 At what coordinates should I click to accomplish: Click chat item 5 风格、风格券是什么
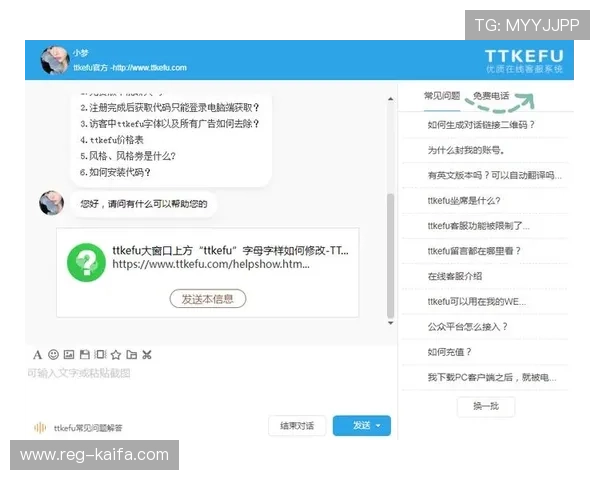pos(128,156)
